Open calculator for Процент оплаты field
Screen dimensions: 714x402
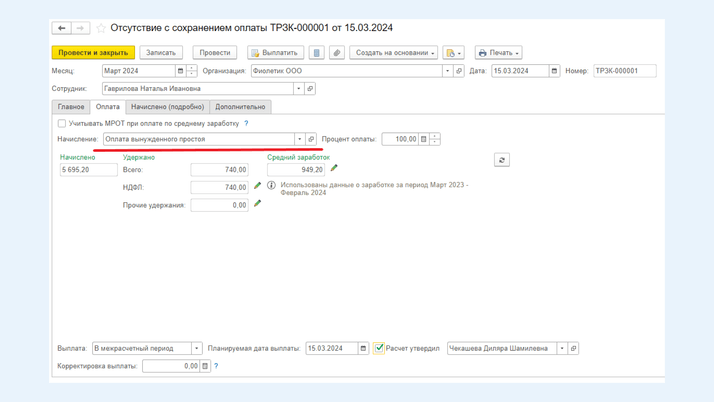pyautogui.click(x=423, y=139)
